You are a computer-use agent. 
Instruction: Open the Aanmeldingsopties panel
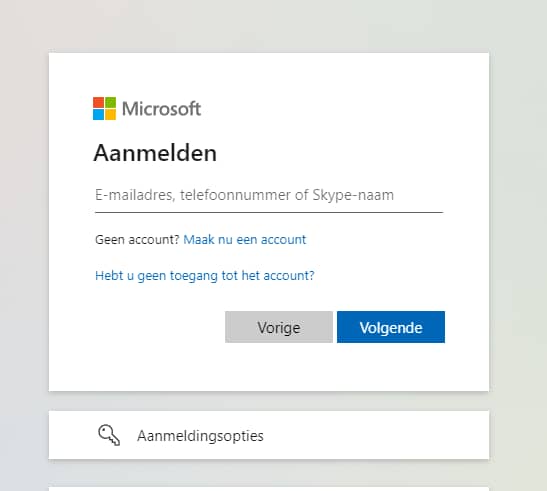pyautogui.click(x=269, y=435)
